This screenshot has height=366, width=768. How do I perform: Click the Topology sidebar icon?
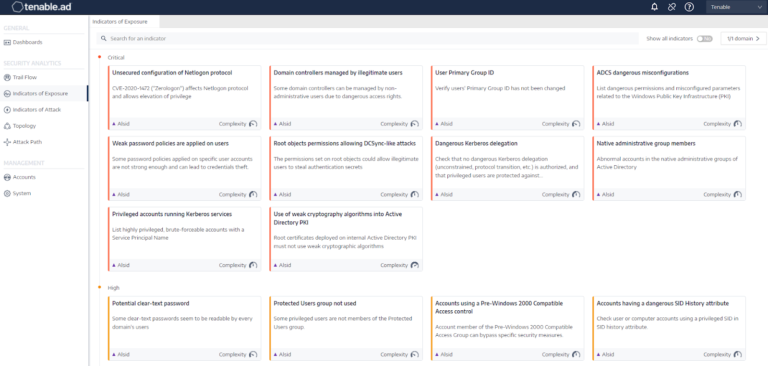7,126
